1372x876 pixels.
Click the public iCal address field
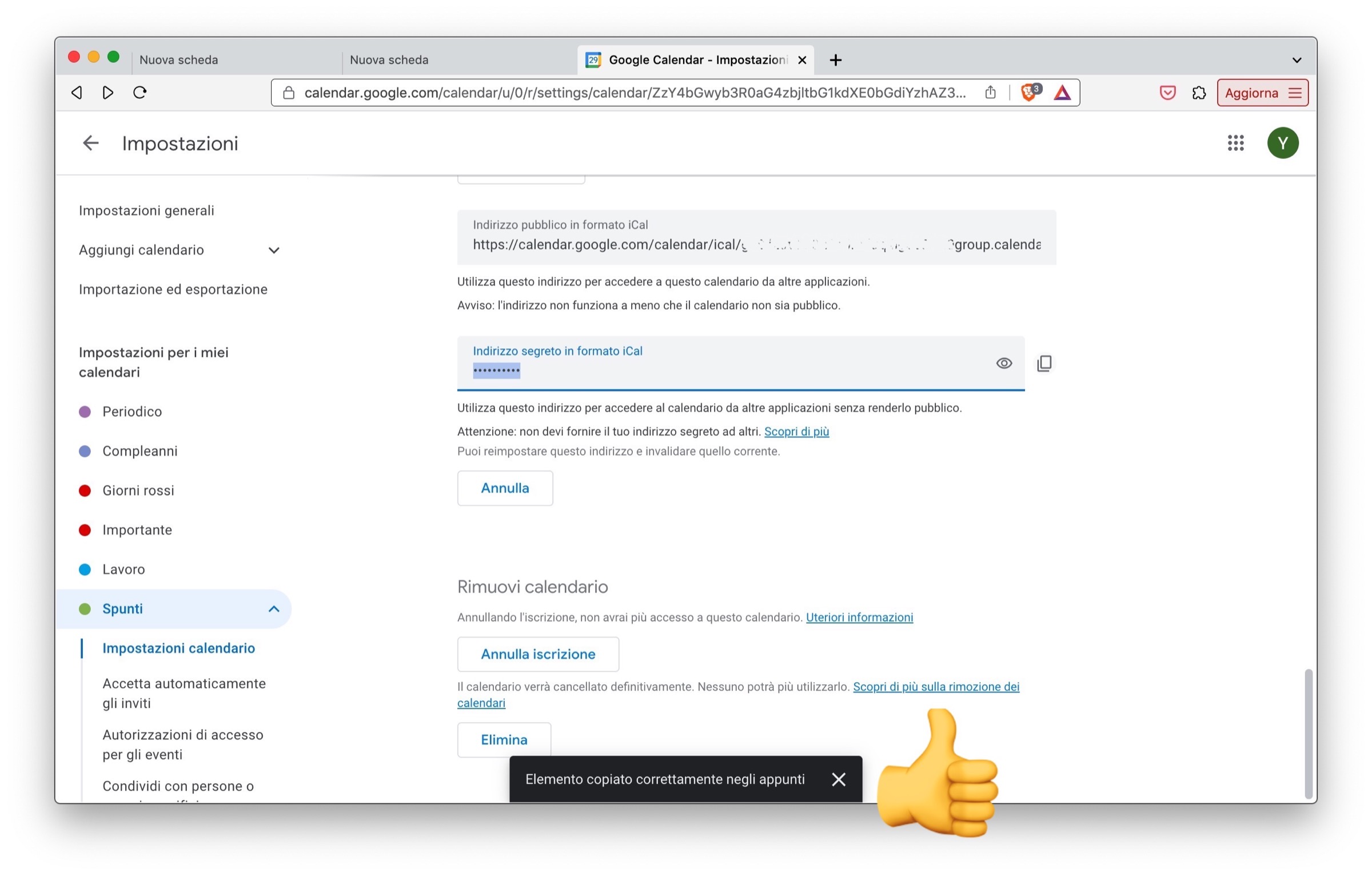[x=756, y=245]
